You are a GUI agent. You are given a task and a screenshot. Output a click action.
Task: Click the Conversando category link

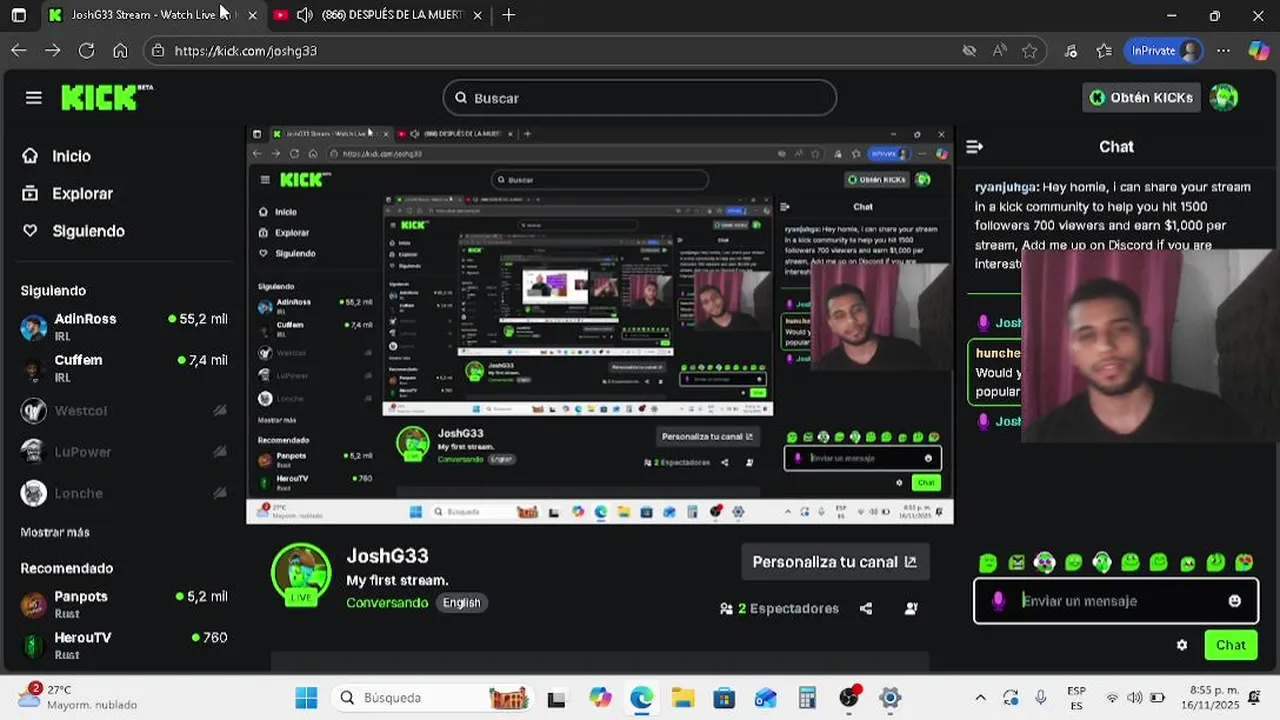(387, 603)
